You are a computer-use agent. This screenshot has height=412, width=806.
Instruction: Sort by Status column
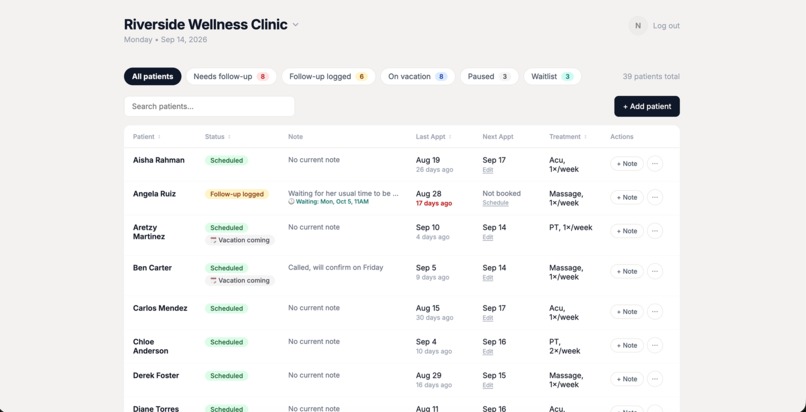217,137
